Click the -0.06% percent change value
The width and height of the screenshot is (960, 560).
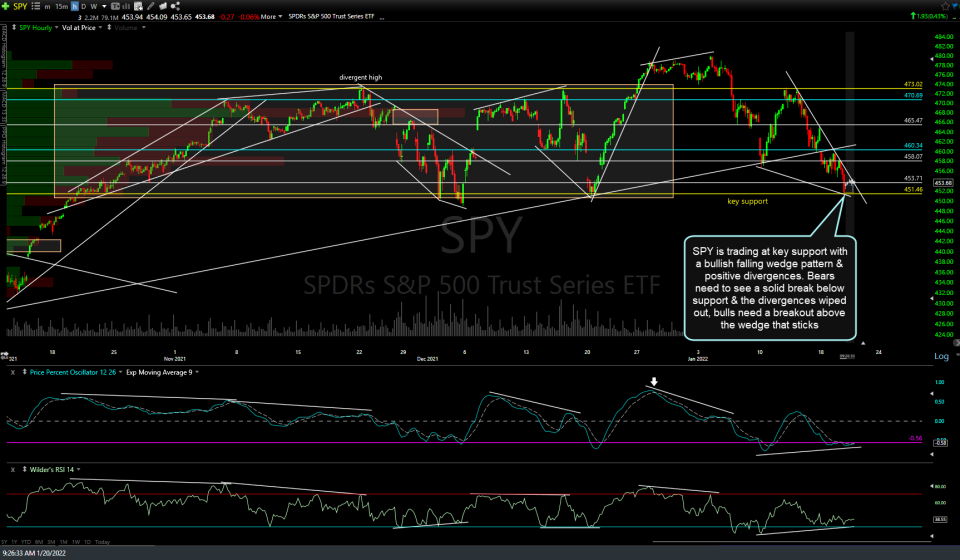pyautogui.click(x=249, y=17)
